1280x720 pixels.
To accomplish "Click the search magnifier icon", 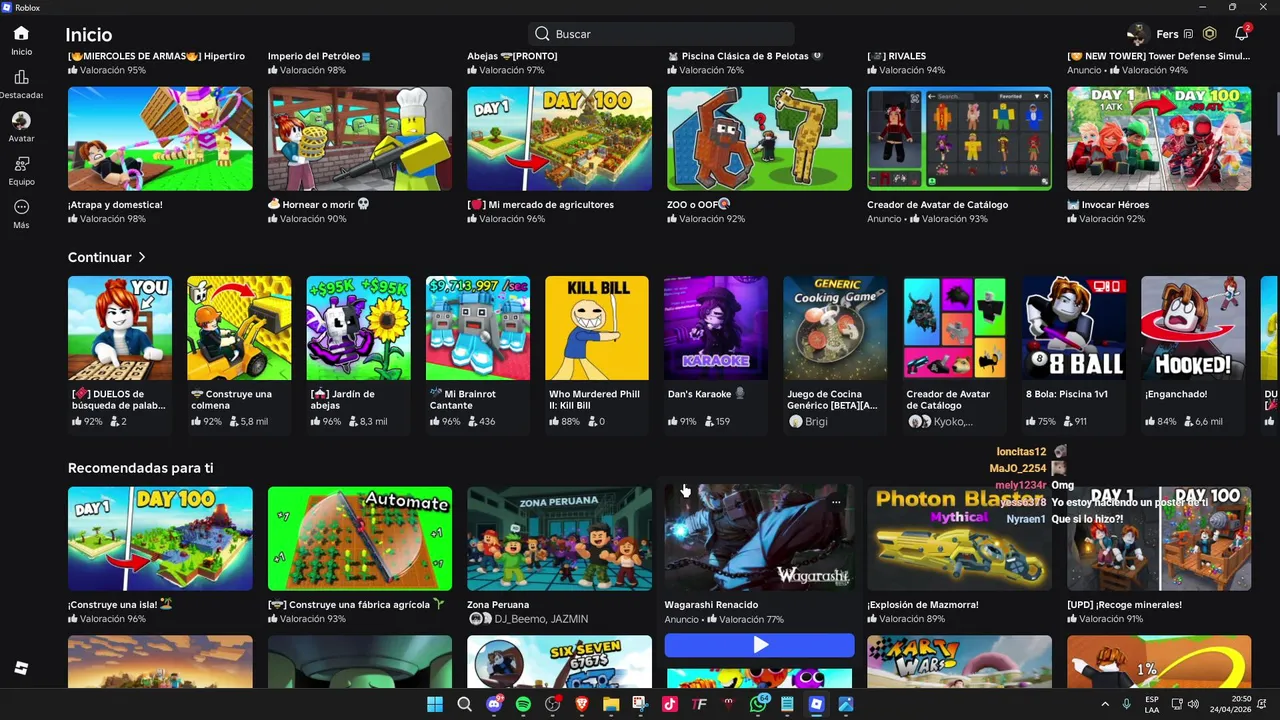I will pyautogui.click(x=542, y=34).
